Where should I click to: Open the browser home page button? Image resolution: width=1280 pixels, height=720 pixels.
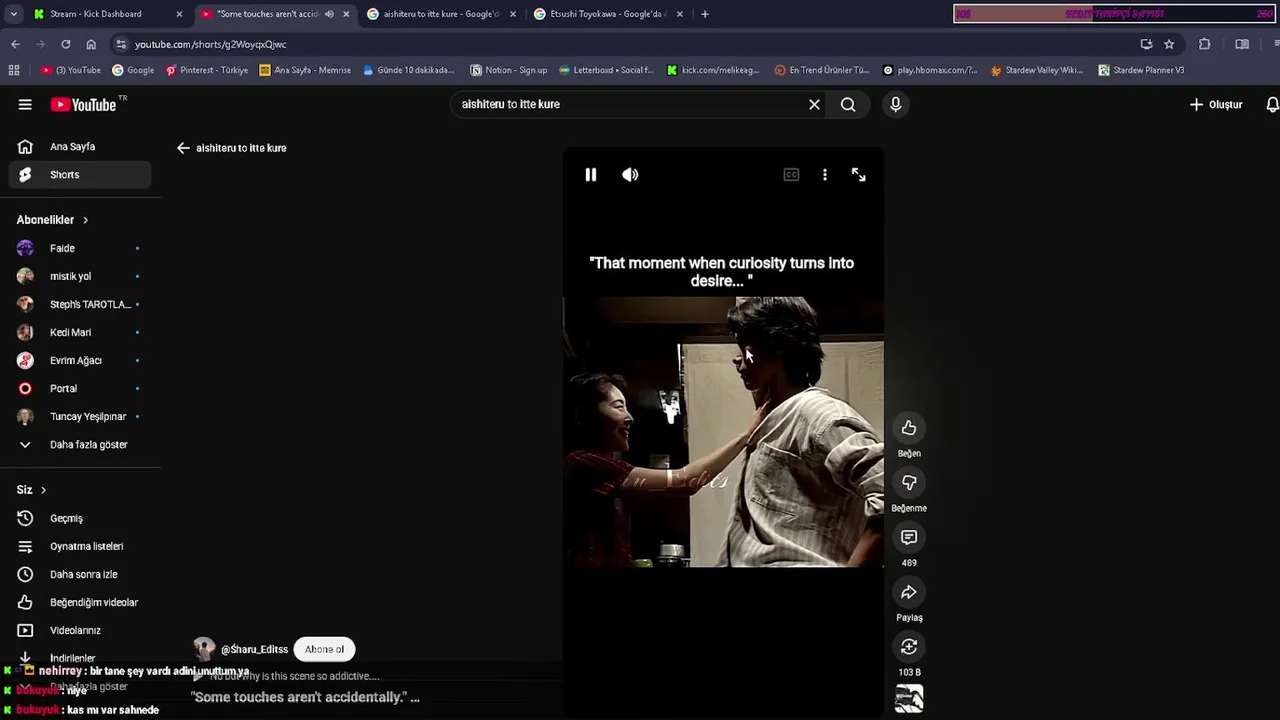tap(91, 44)
